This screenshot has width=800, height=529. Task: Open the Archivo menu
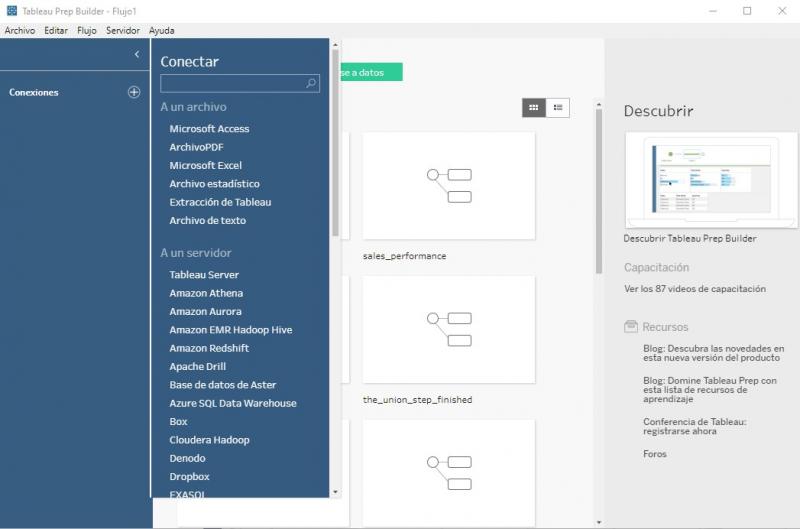19,31
